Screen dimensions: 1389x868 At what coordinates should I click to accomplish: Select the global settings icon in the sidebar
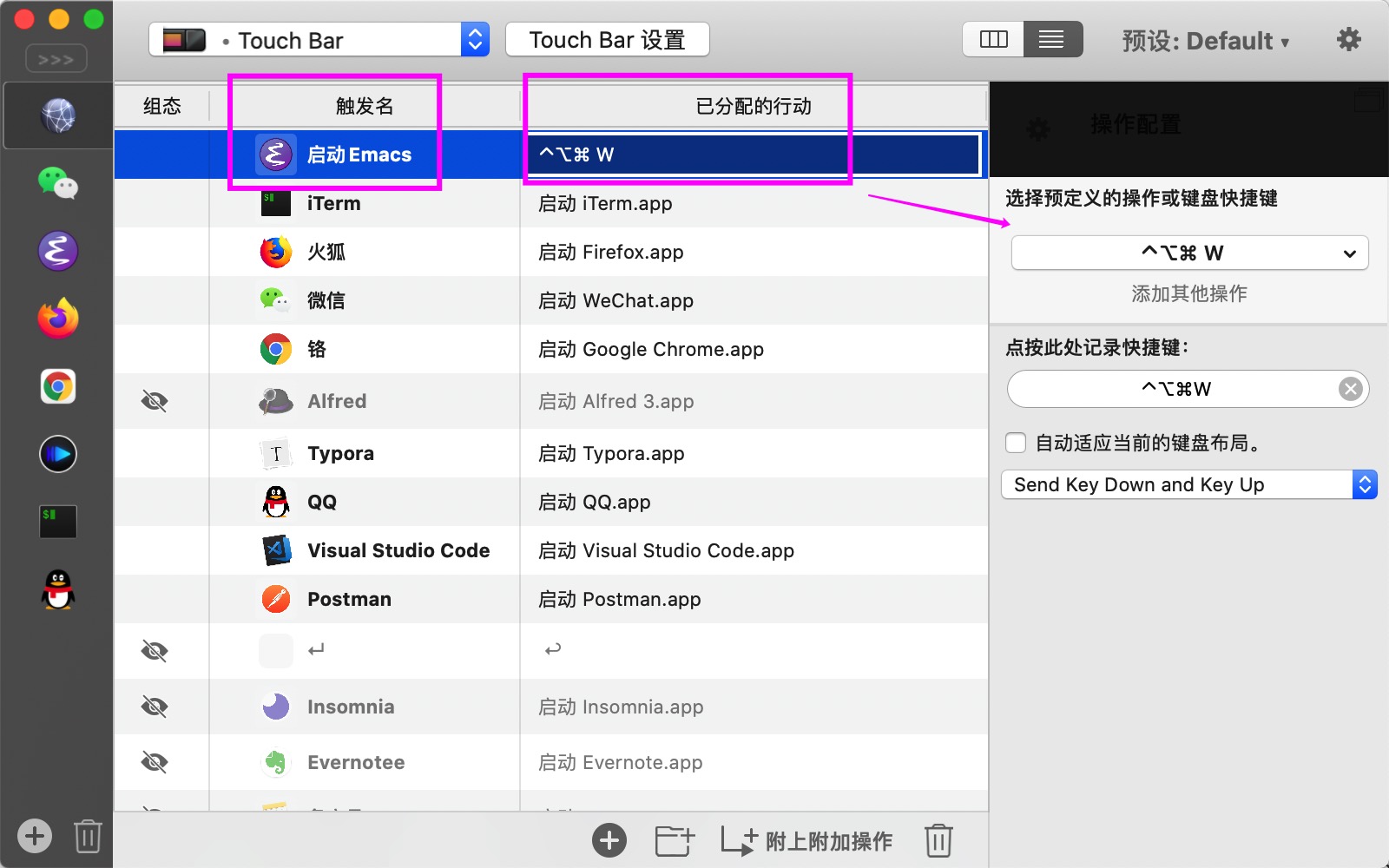(x=58, y=115)
